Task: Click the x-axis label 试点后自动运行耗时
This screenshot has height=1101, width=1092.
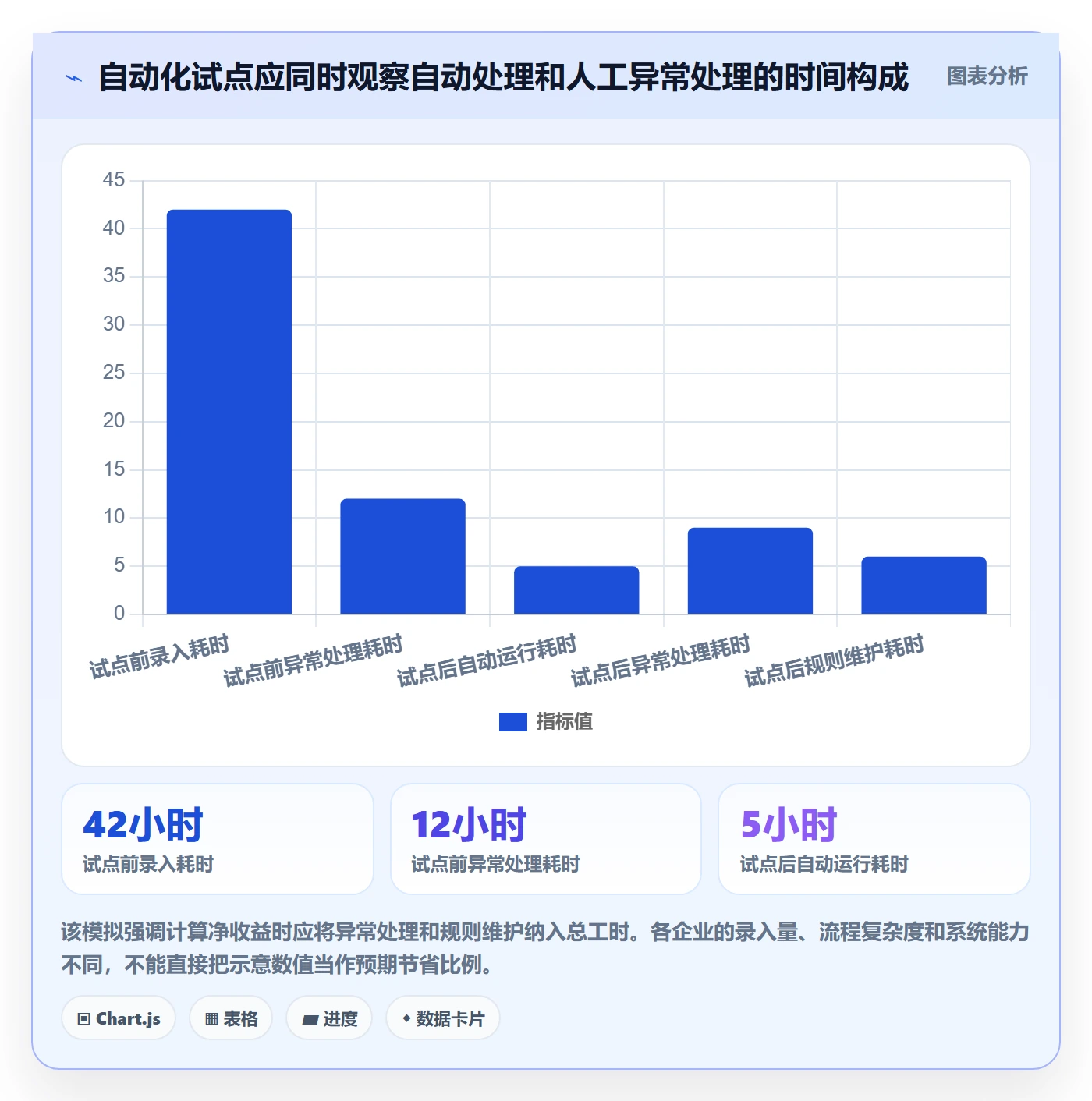Action: [x=487, y=661]
